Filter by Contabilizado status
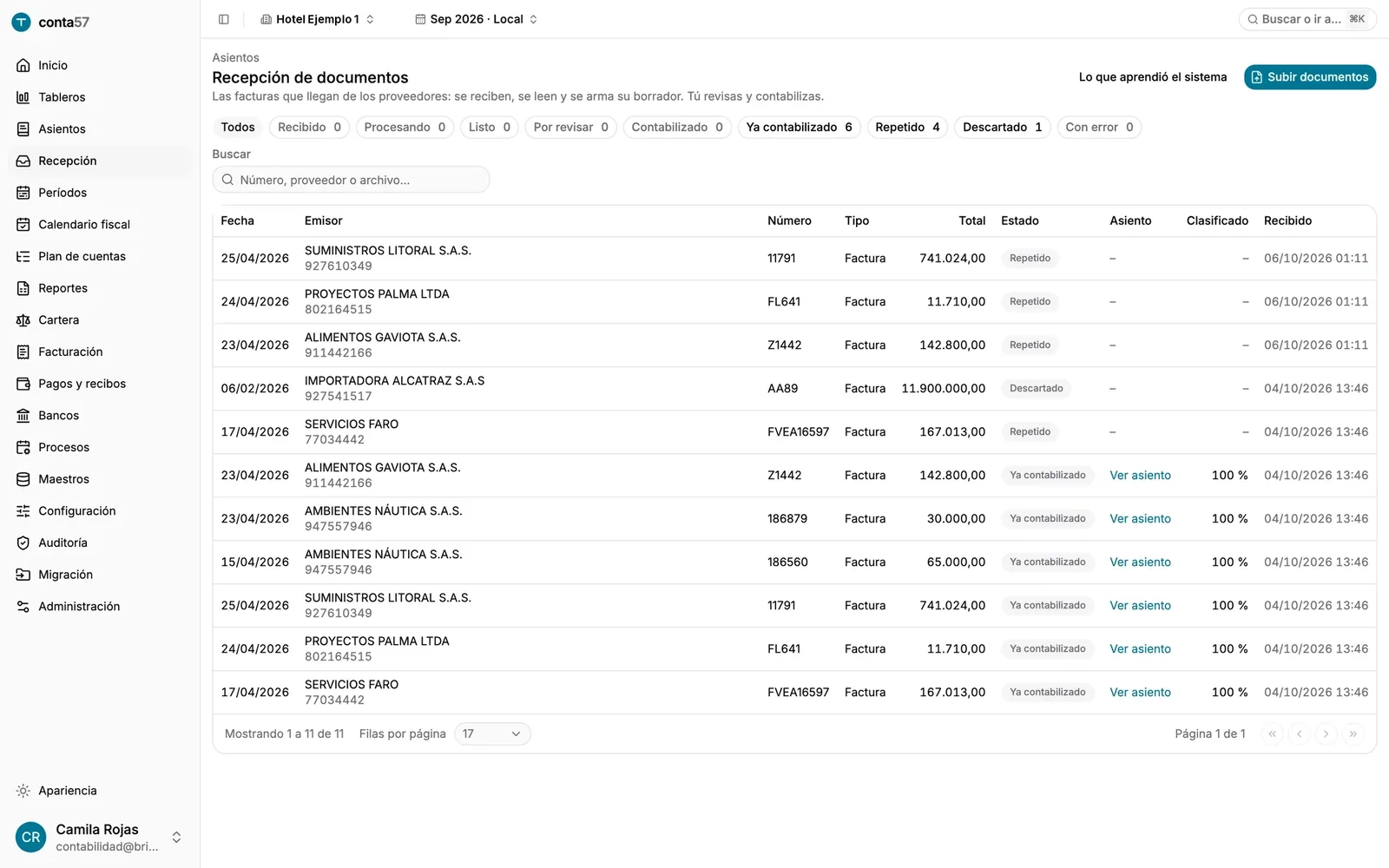 coord(676,128)
